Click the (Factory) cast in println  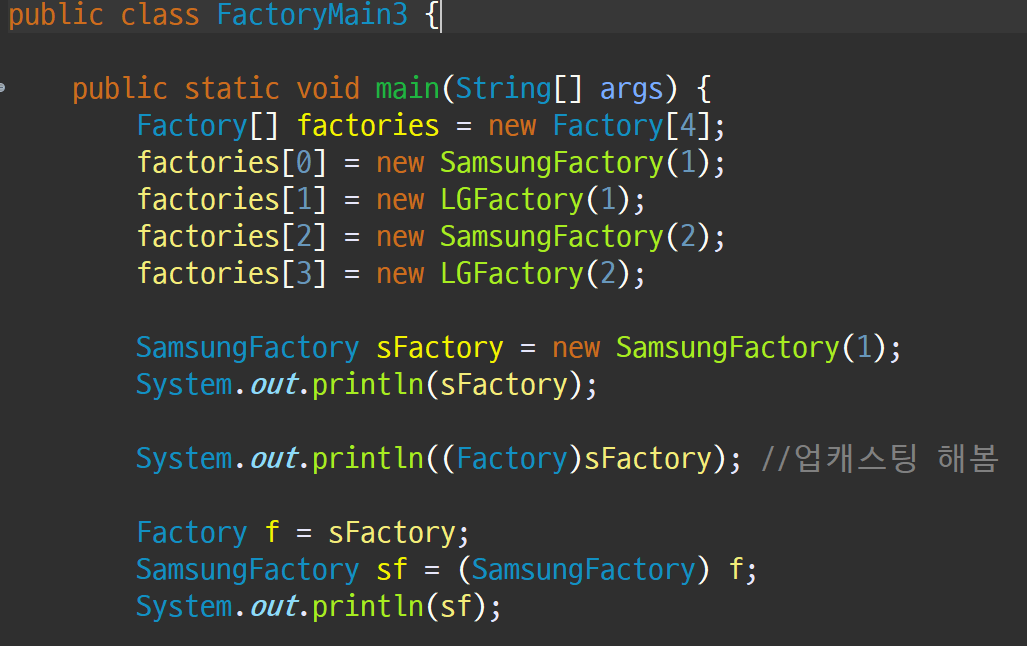coord(512,459)
